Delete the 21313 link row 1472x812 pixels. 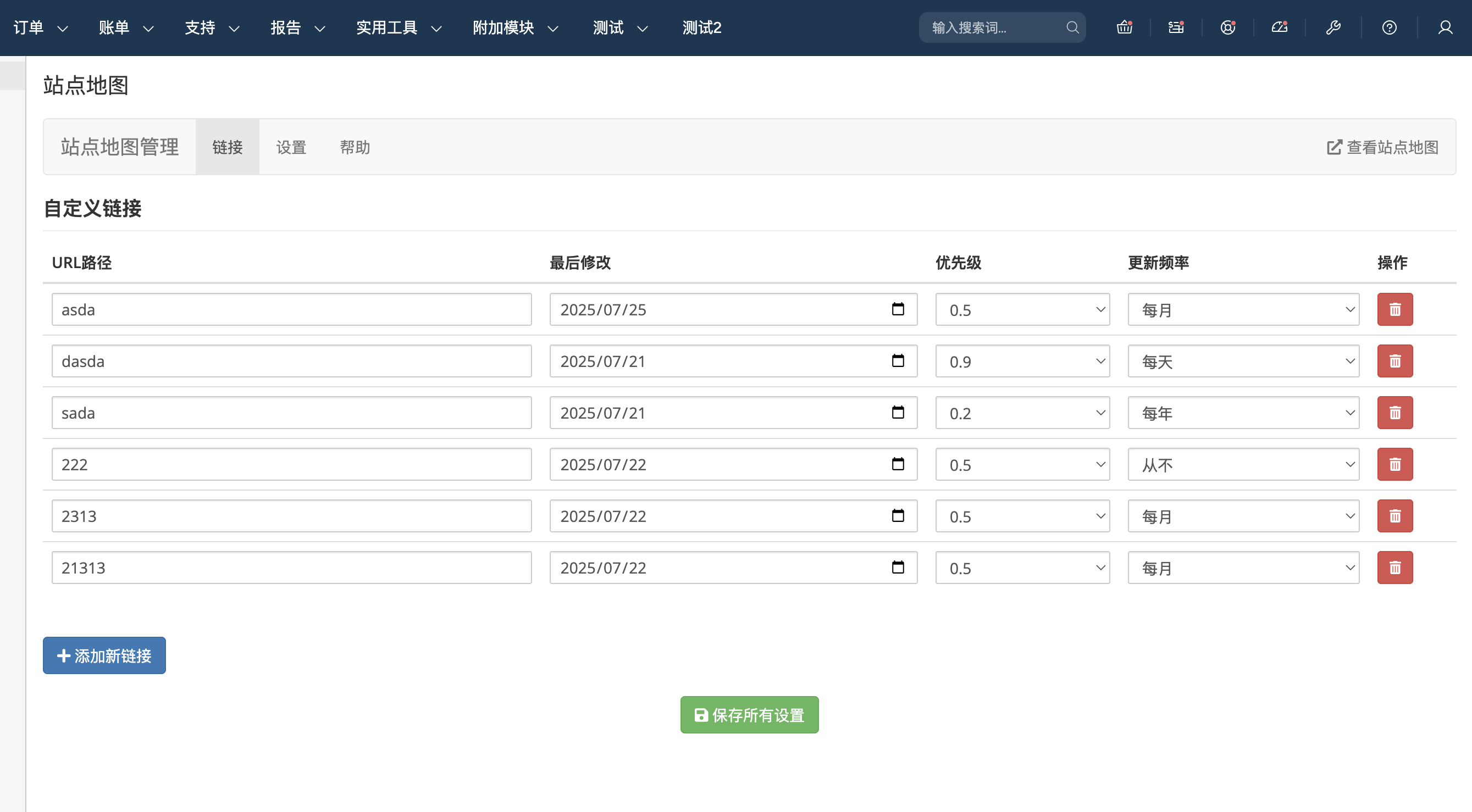pyautogui.click(x=1395, y=567)
